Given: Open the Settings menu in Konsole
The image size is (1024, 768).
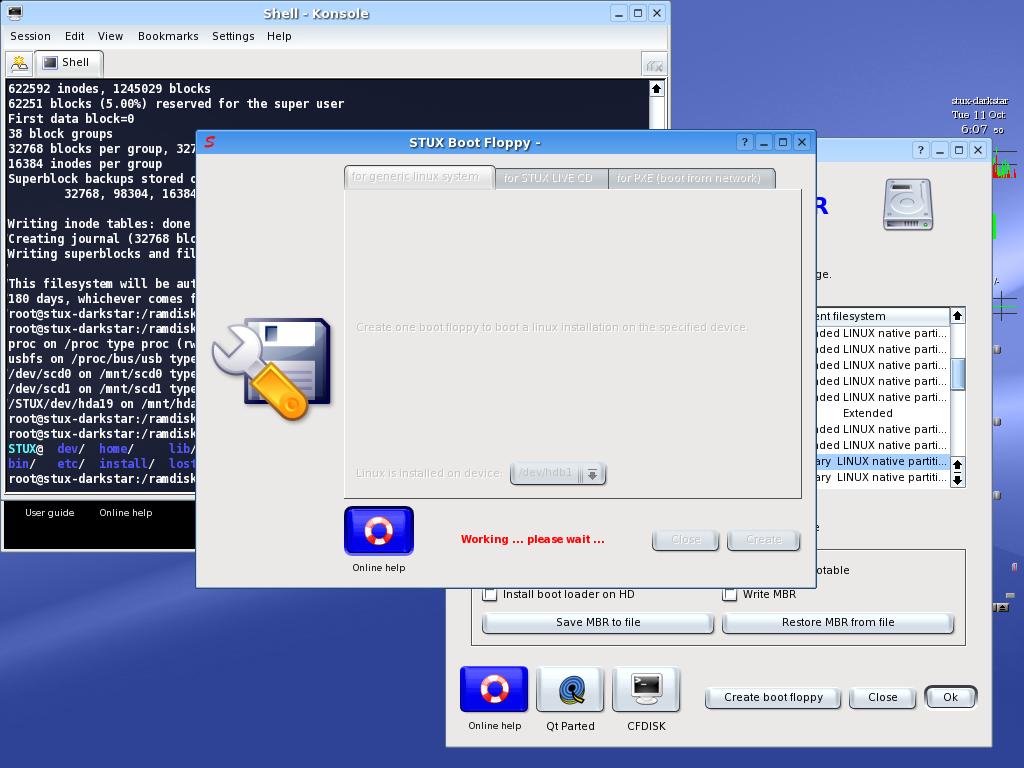Looking at the screenshot, I should (233, 36).
